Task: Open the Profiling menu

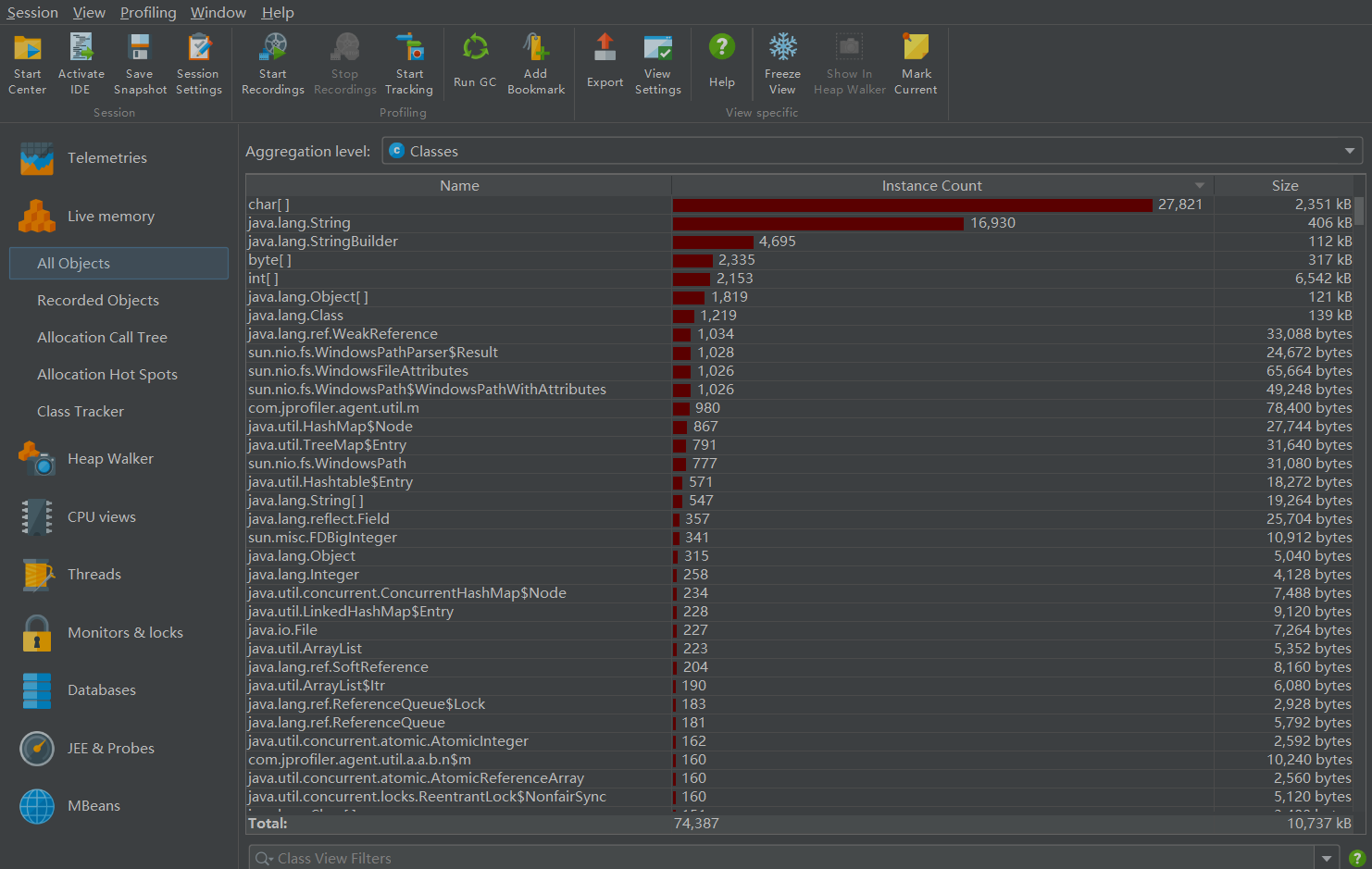Action: 148,12
